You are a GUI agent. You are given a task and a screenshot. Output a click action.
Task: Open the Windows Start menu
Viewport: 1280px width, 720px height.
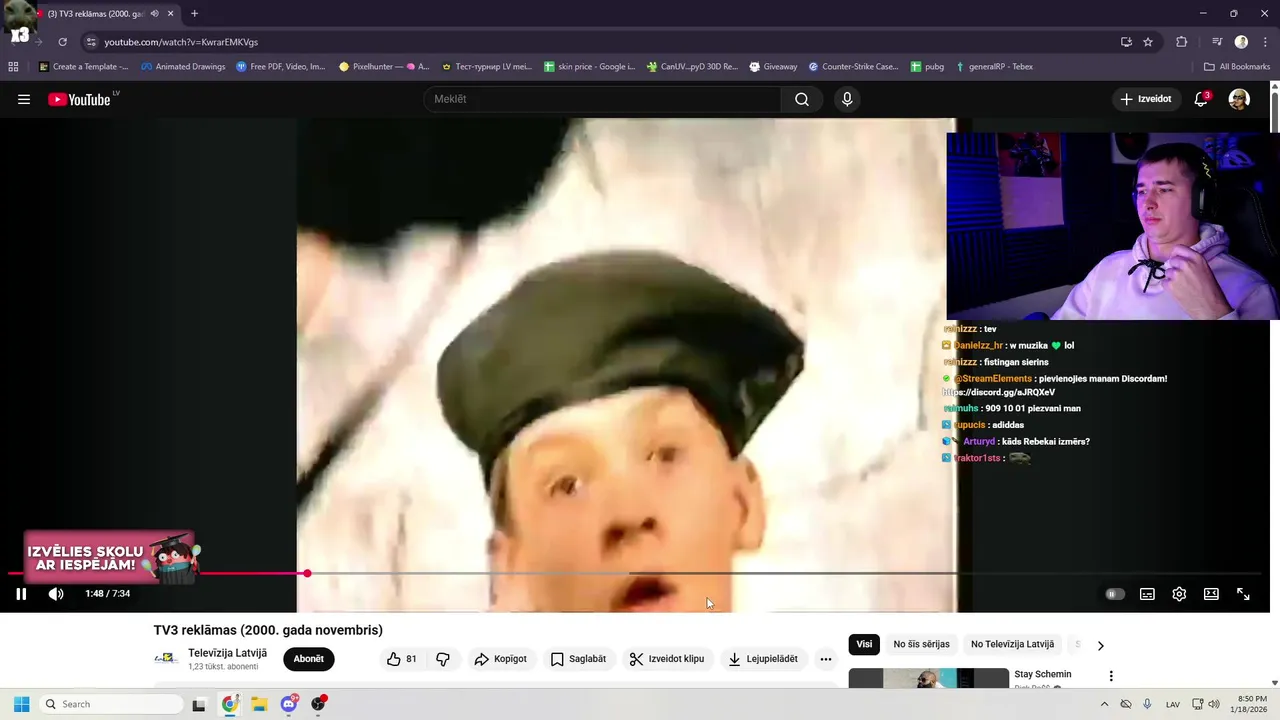(x=21, y=704)
